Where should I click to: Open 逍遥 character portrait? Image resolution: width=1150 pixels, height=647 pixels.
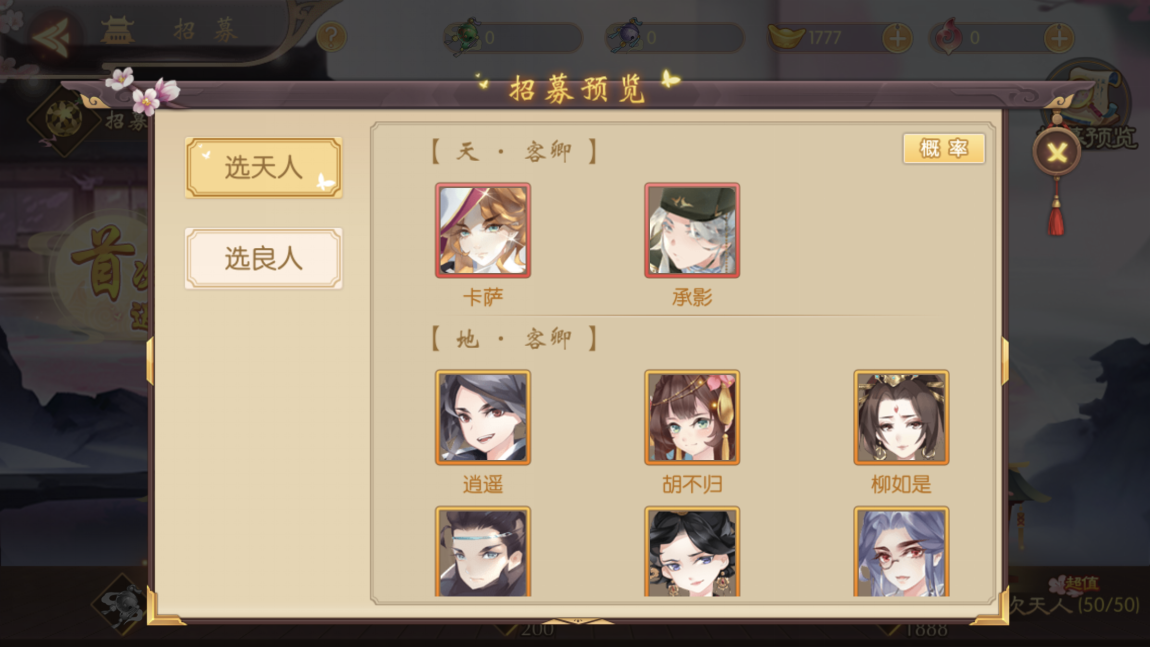point(483,417)
